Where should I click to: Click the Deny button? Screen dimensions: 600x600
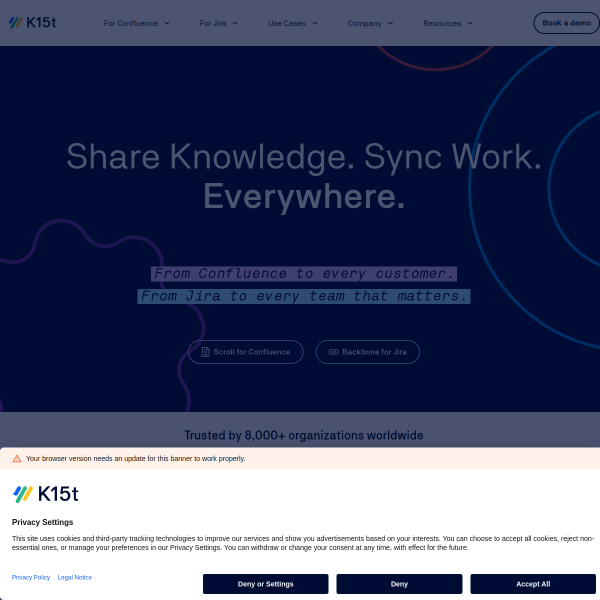tap(399, 584)
